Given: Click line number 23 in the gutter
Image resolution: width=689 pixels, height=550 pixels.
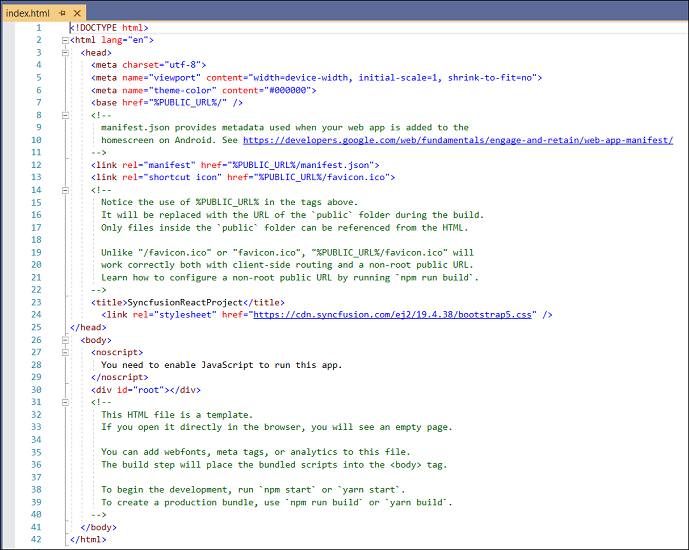Looking at the screenshot, I should tap(36, 302).
